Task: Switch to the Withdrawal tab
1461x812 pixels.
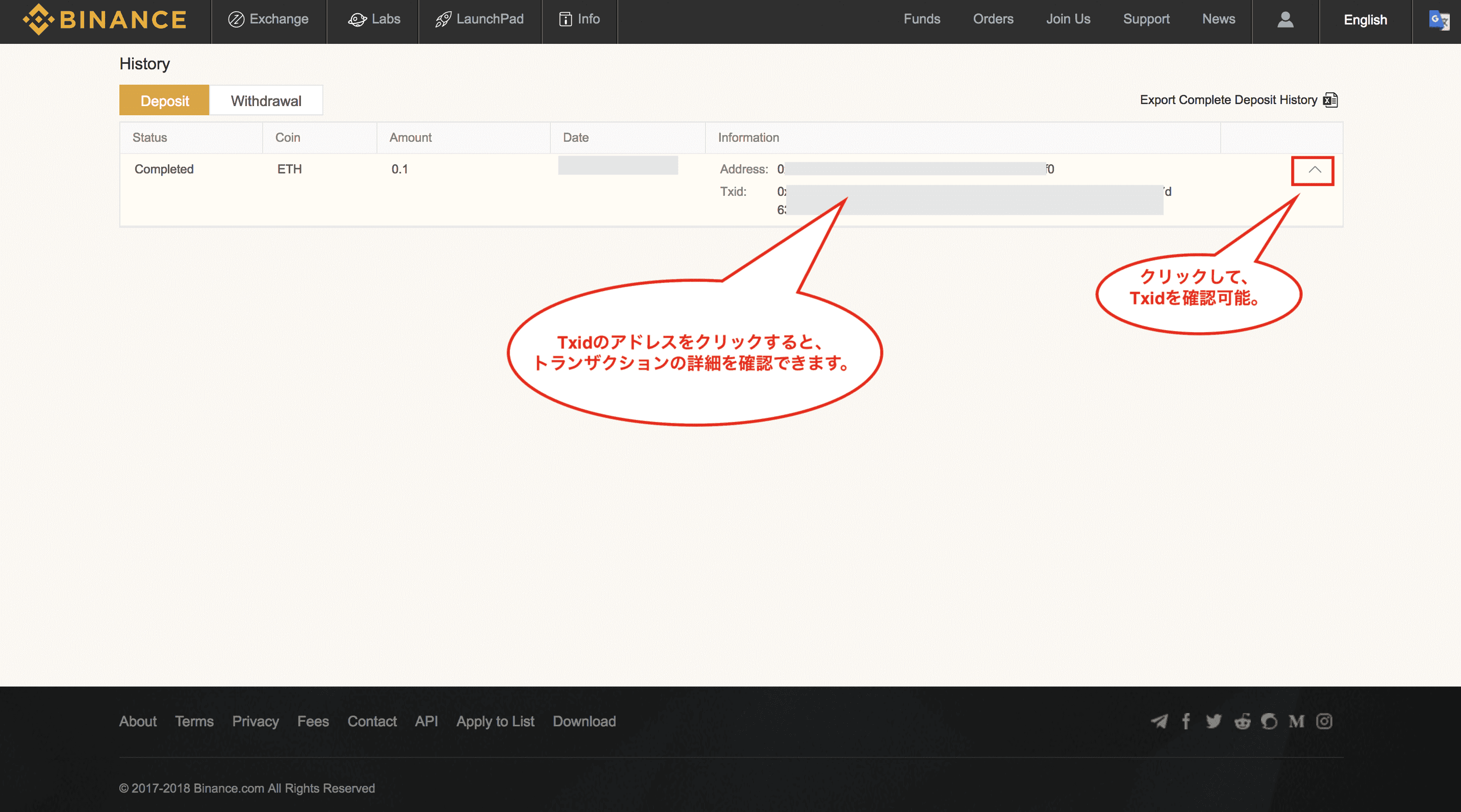Action: 266,101
